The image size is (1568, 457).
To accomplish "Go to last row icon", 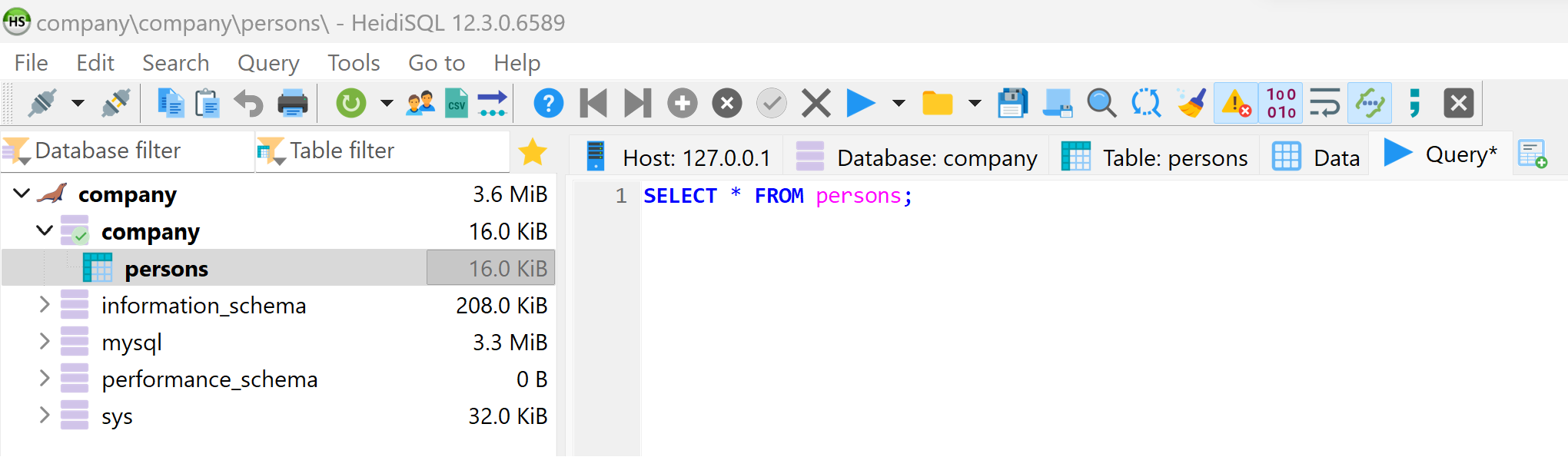I will click(x=637, y=103).
